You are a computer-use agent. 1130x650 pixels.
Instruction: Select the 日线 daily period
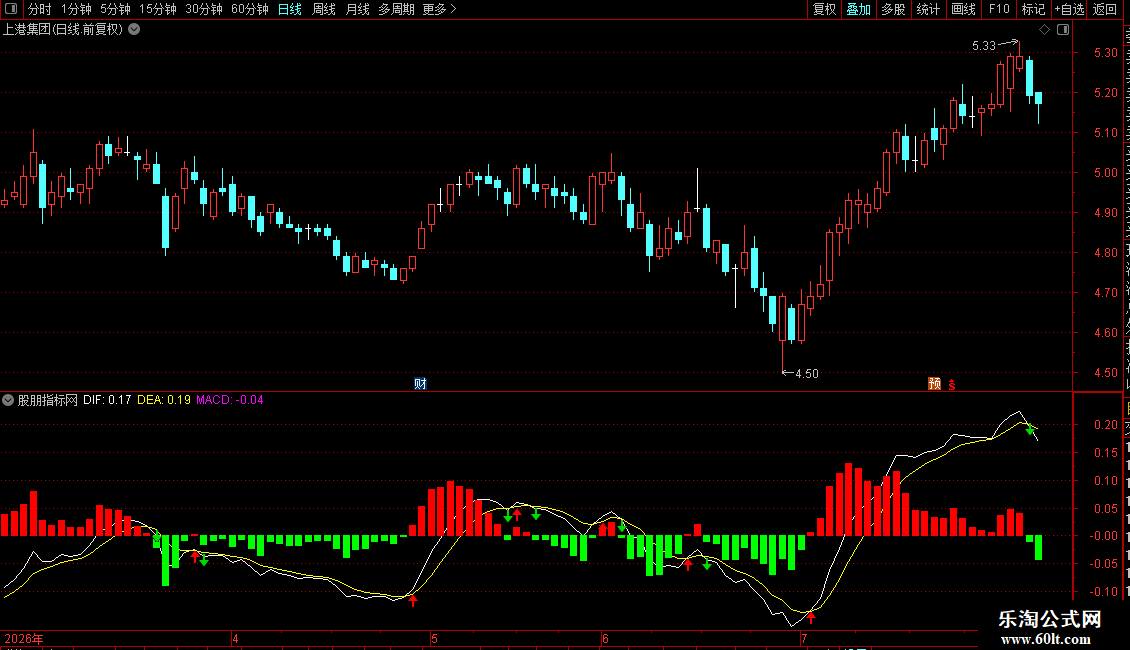click(290, 9)
